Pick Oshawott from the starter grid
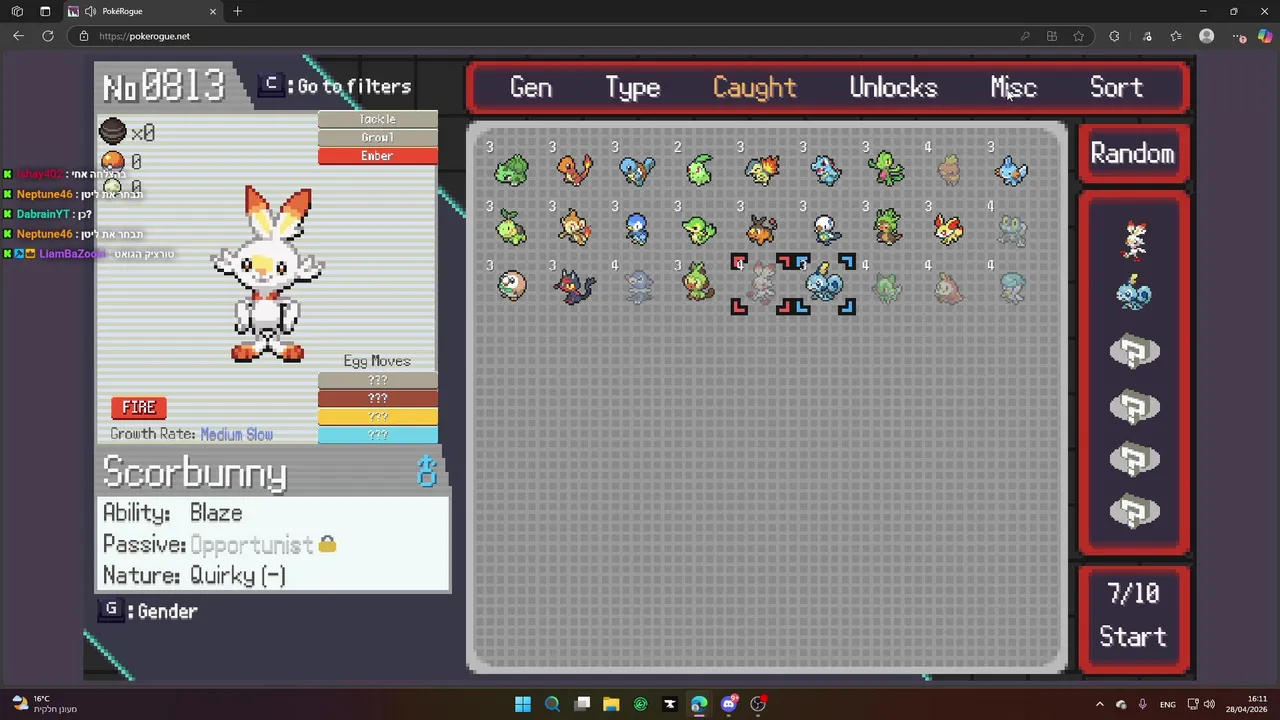The height and width of the screenshot is (720, 1280). pyautogui.click(x=825, y=229)
